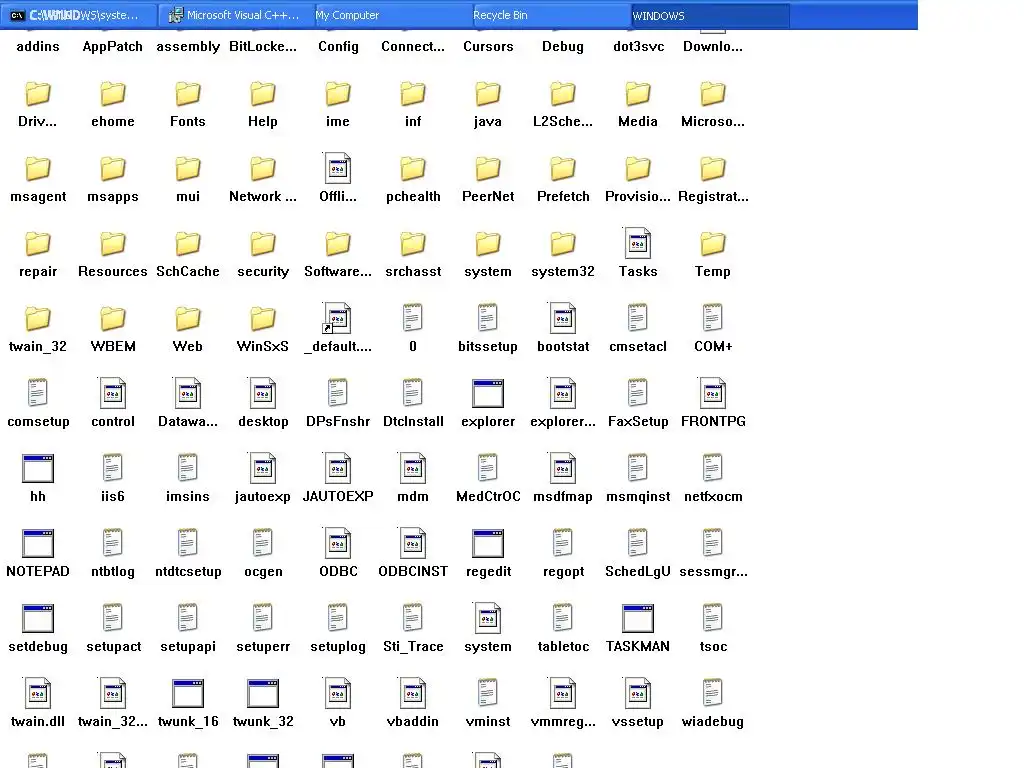1024x768 pixels.
Task: Click the "bitssetup" file label
Action: coord(488,347)
